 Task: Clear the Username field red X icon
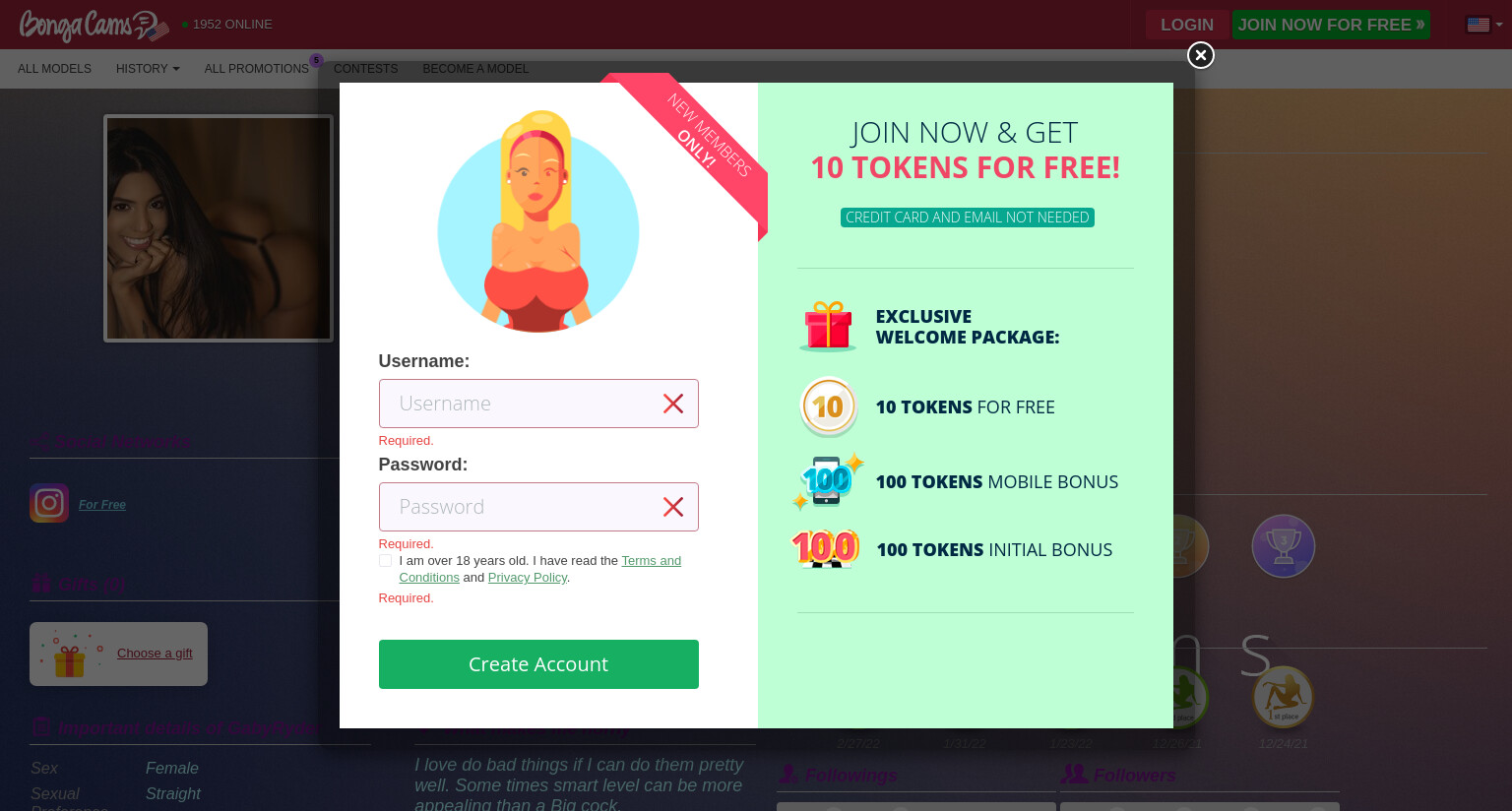pos(673,404)
